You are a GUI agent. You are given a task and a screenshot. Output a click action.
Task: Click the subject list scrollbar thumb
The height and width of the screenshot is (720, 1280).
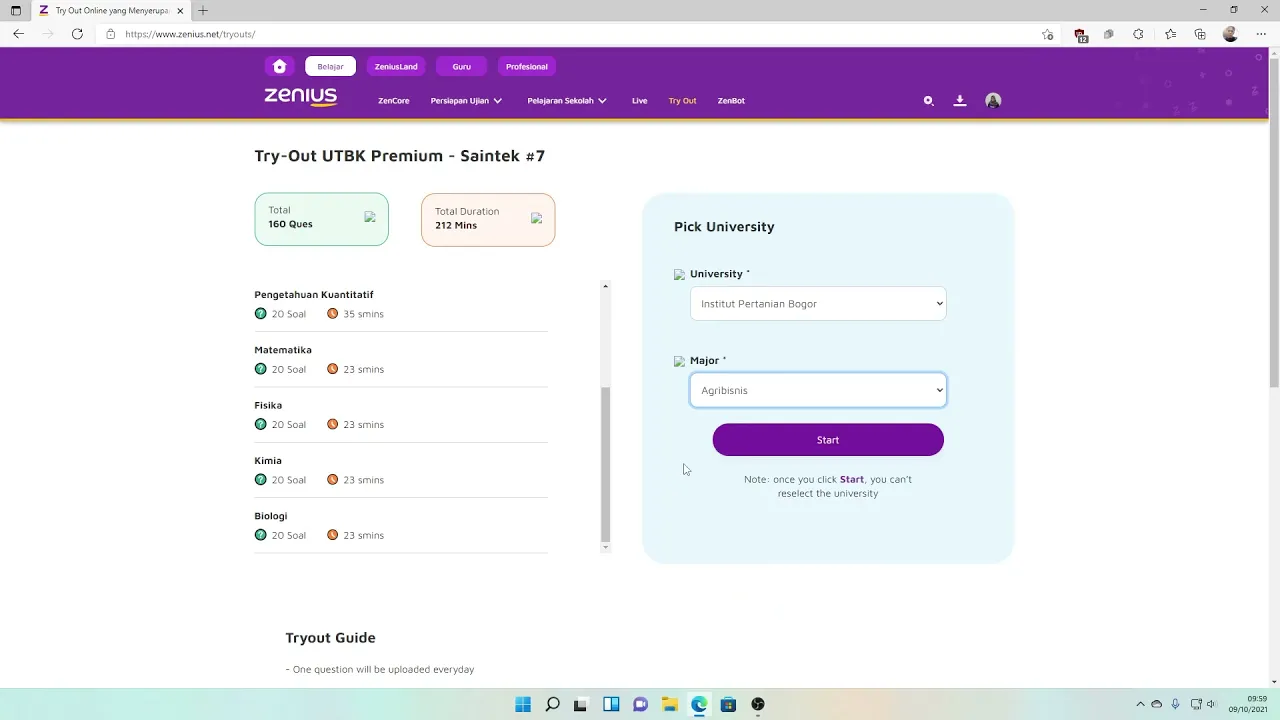tap(605, 463)
